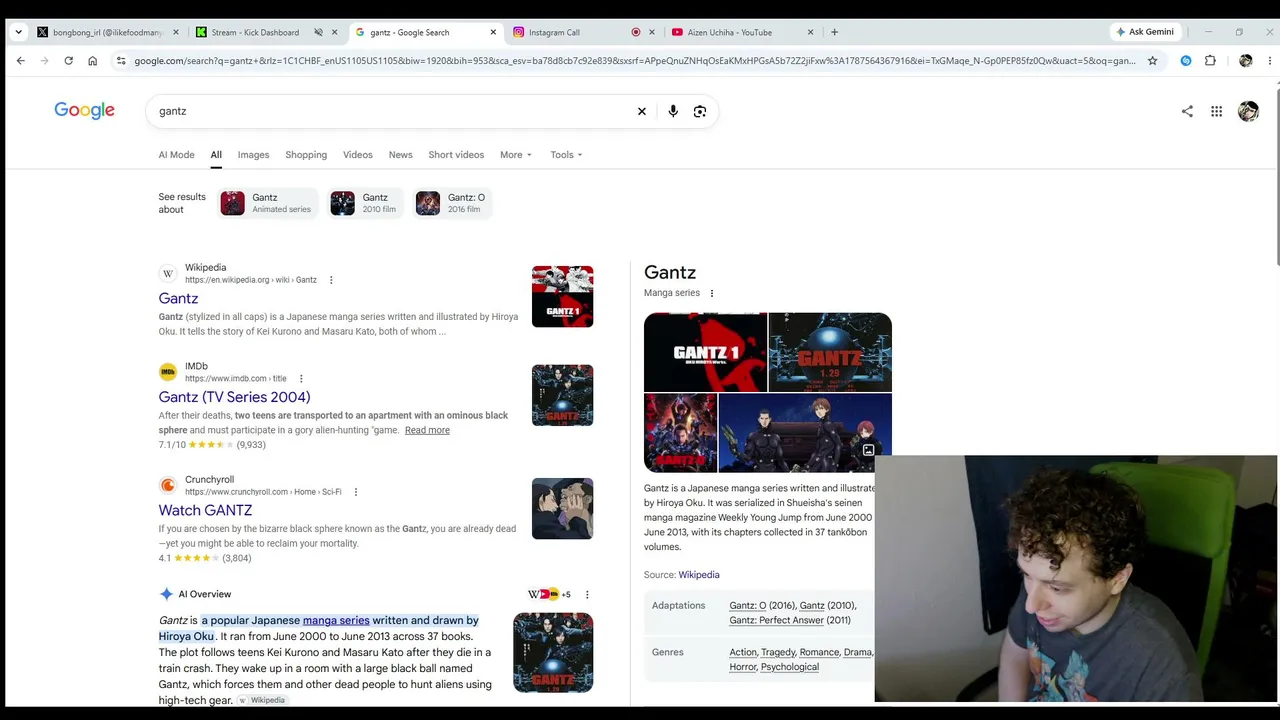This screenshot has height=720, width=1280.
Task: Open the Psychological genre link
Action: tap(789, 667)
